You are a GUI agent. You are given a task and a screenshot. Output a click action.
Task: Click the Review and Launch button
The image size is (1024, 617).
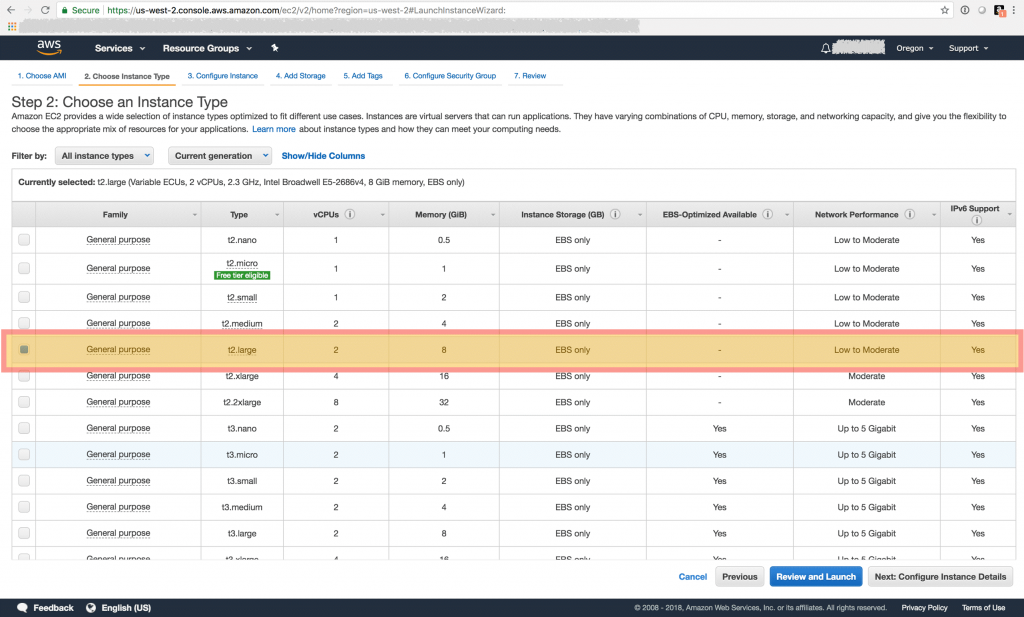point(816,577)
